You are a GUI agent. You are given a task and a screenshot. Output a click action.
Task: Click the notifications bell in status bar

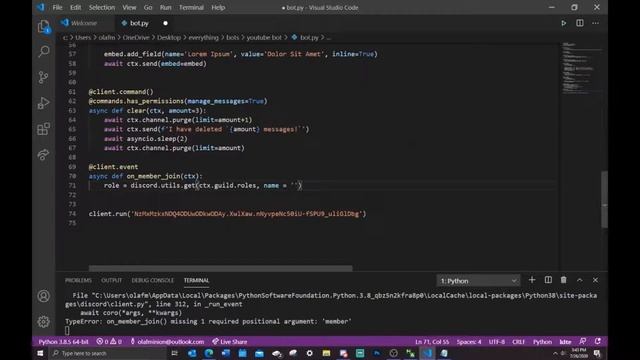click(x=598, y=341)
